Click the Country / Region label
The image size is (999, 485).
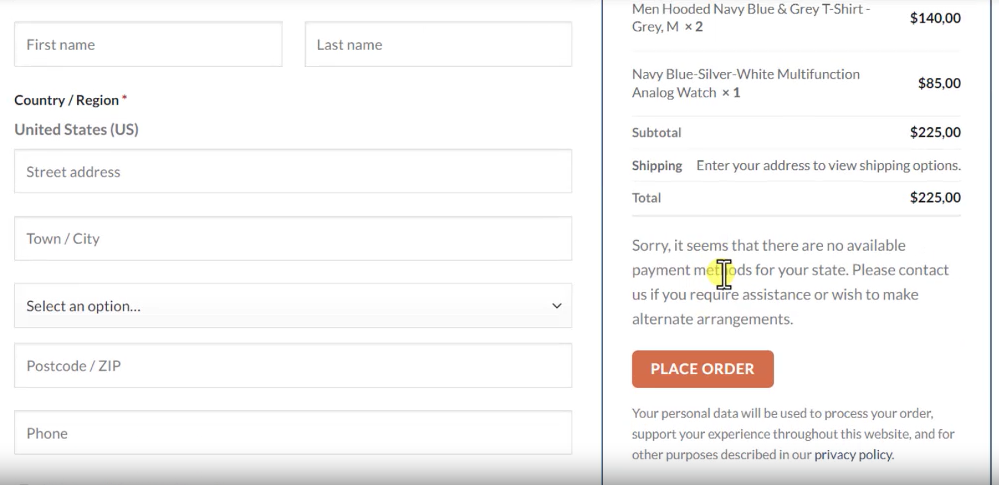[65, 100]
